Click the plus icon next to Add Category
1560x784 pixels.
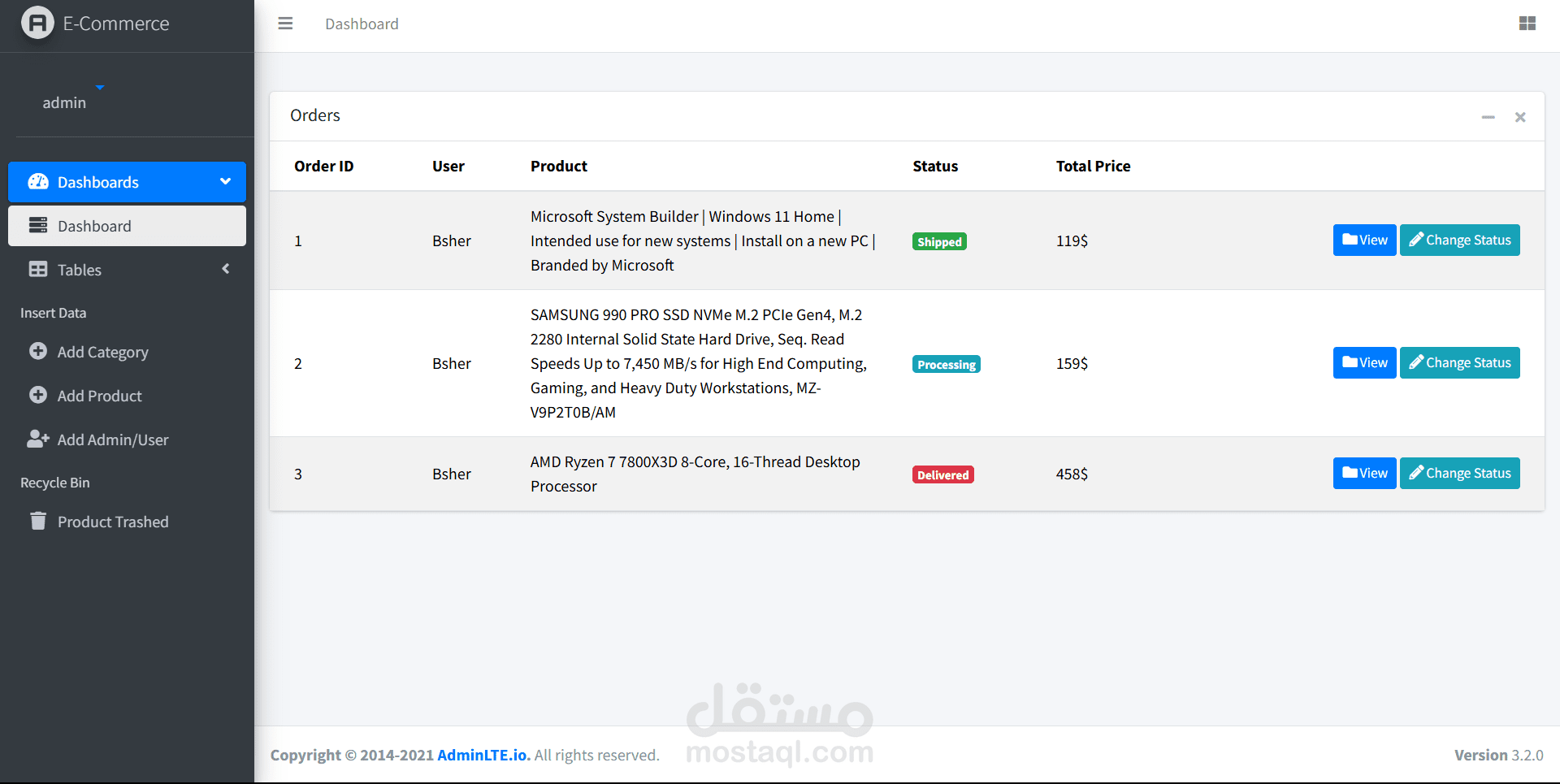click(x=38, y=351)
